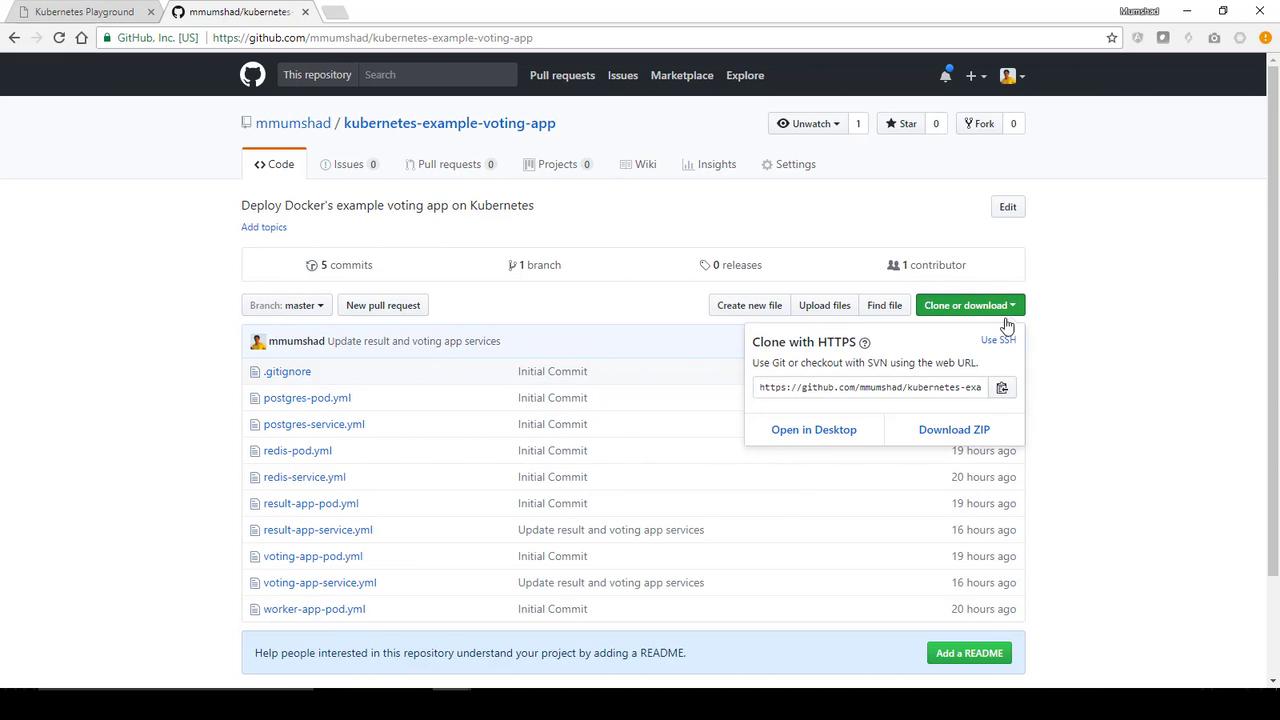The height and width of the screenshot is (720, 1280).
Task: Open the GitHub Octocat home logo
Action: click(x=252, y=75)
